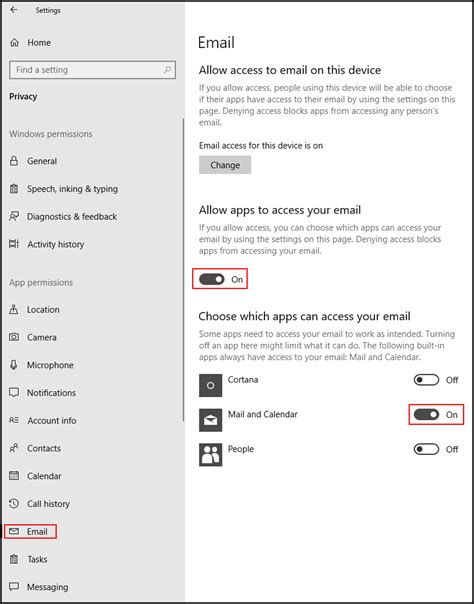Click the Find a setting search box

(92, 70)
